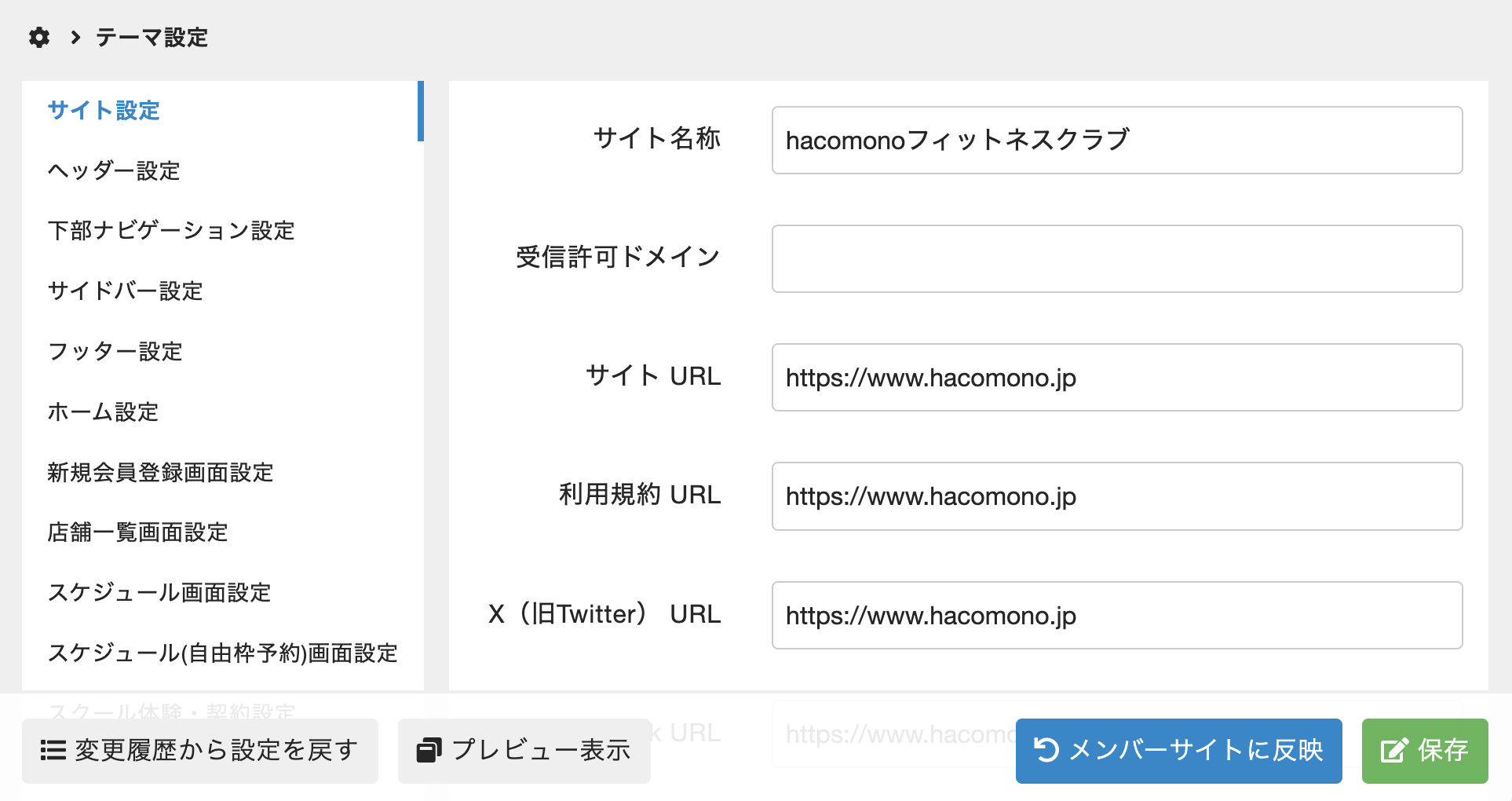
Task: Click the undo arrow icon on メンバーサイトに反映
Action: 1046,750
